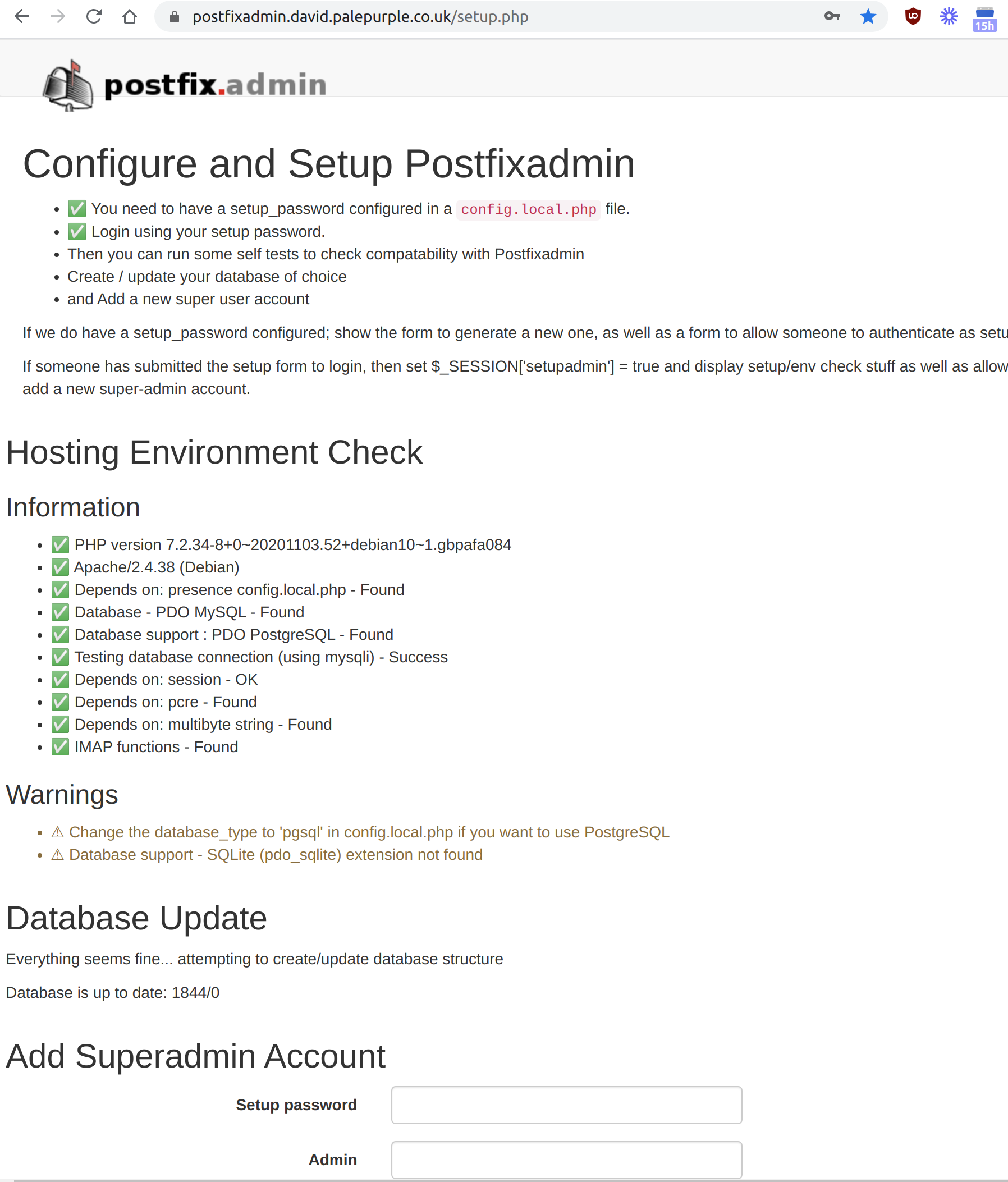Image resolution: width=1008 pixels, height=1182 pixels.
Task: Toggle the bookmark star for this page
Action: [x=868, y=16]
